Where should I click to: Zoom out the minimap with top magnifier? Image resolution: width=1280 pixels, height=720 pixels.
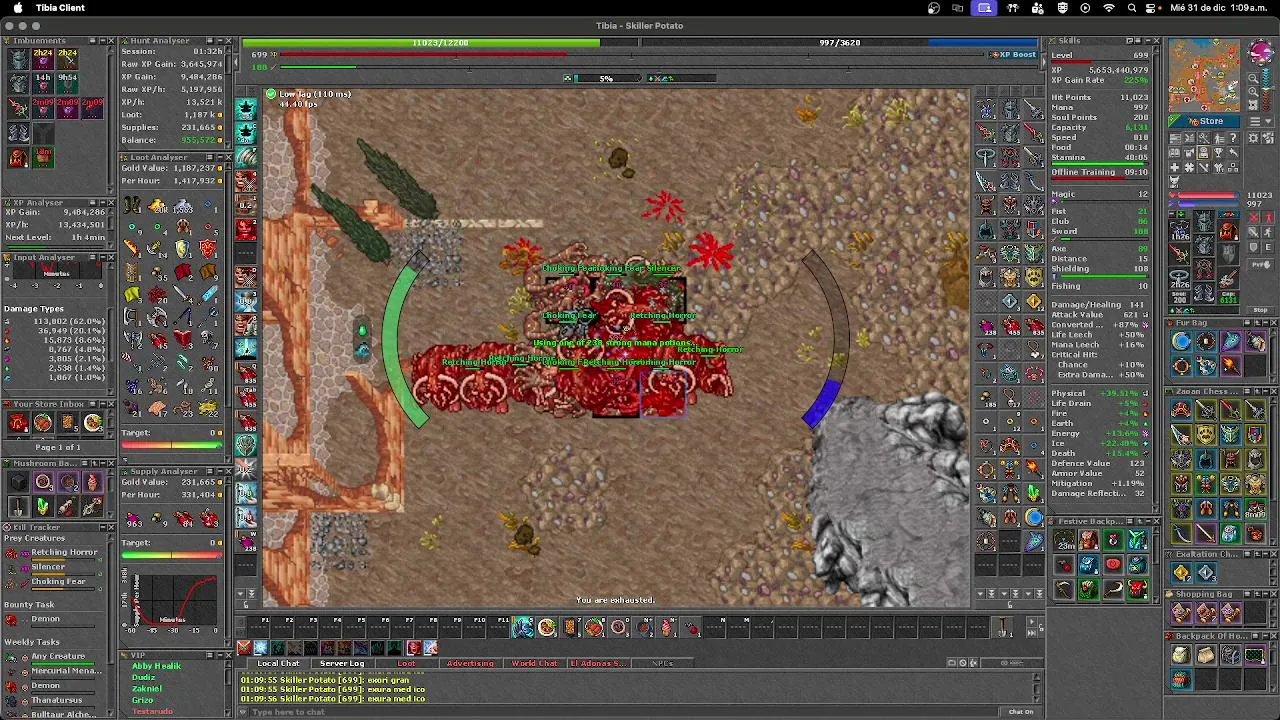click(x=1253, y=78)
